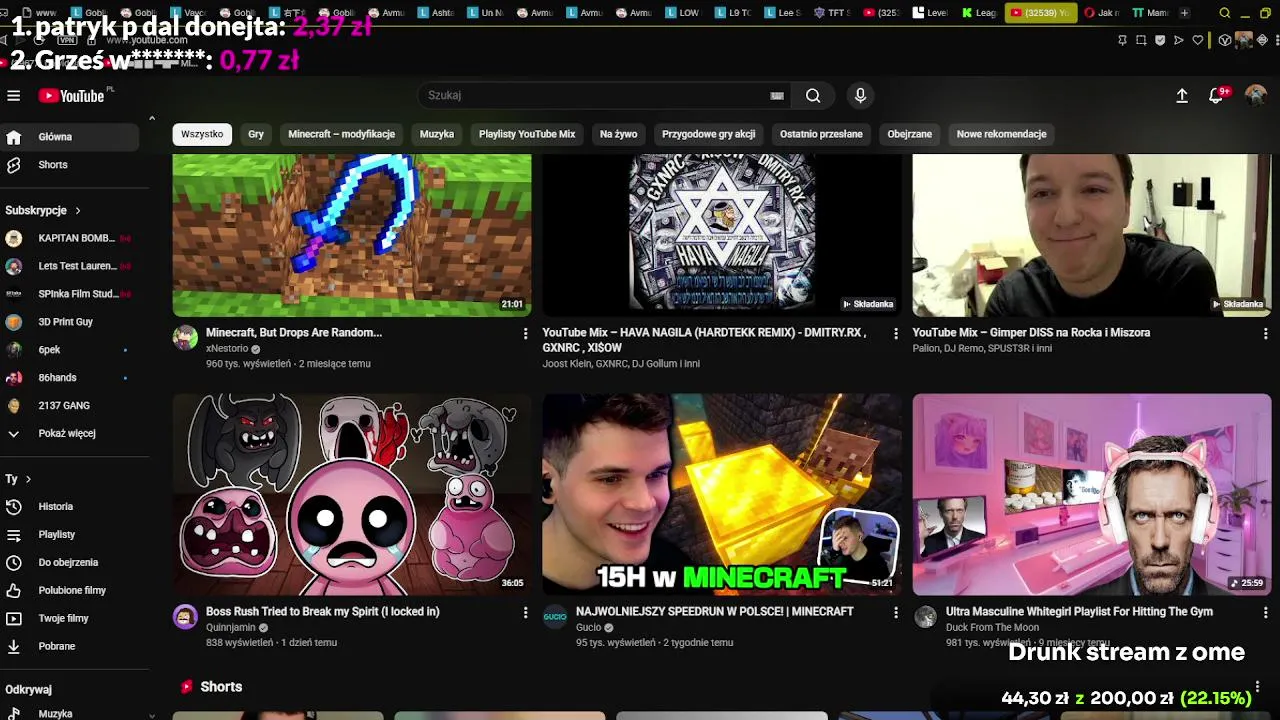1280x720 pixels.
Task: Open Polubione filmy liked videos
Action: click(x=70, y=591)
